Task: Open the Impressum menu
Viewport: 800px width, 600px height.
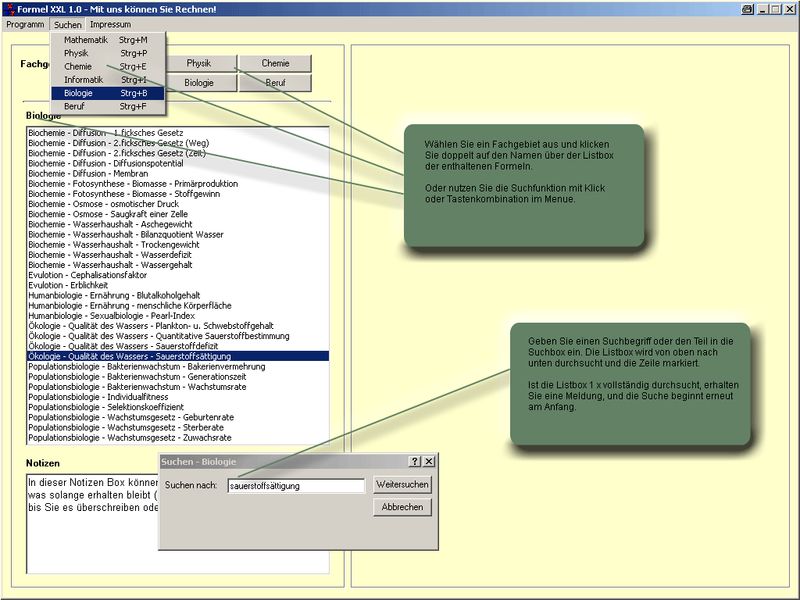Action: (110, 24)
